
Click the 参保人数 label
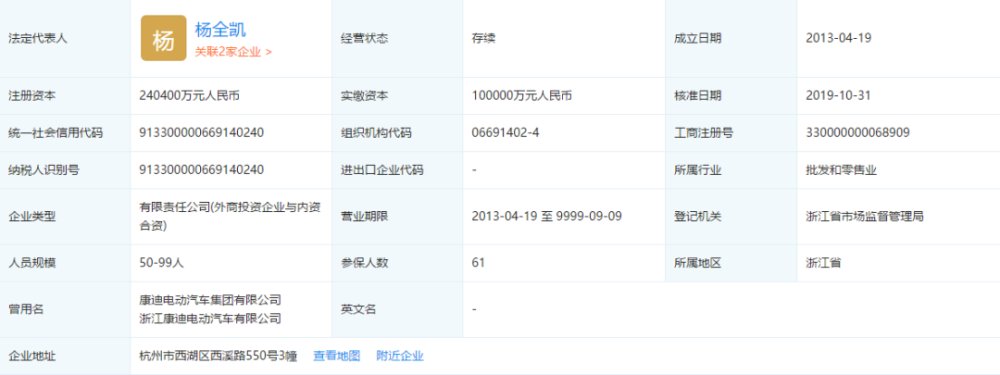pyautogui.click(x=364, y=262)
